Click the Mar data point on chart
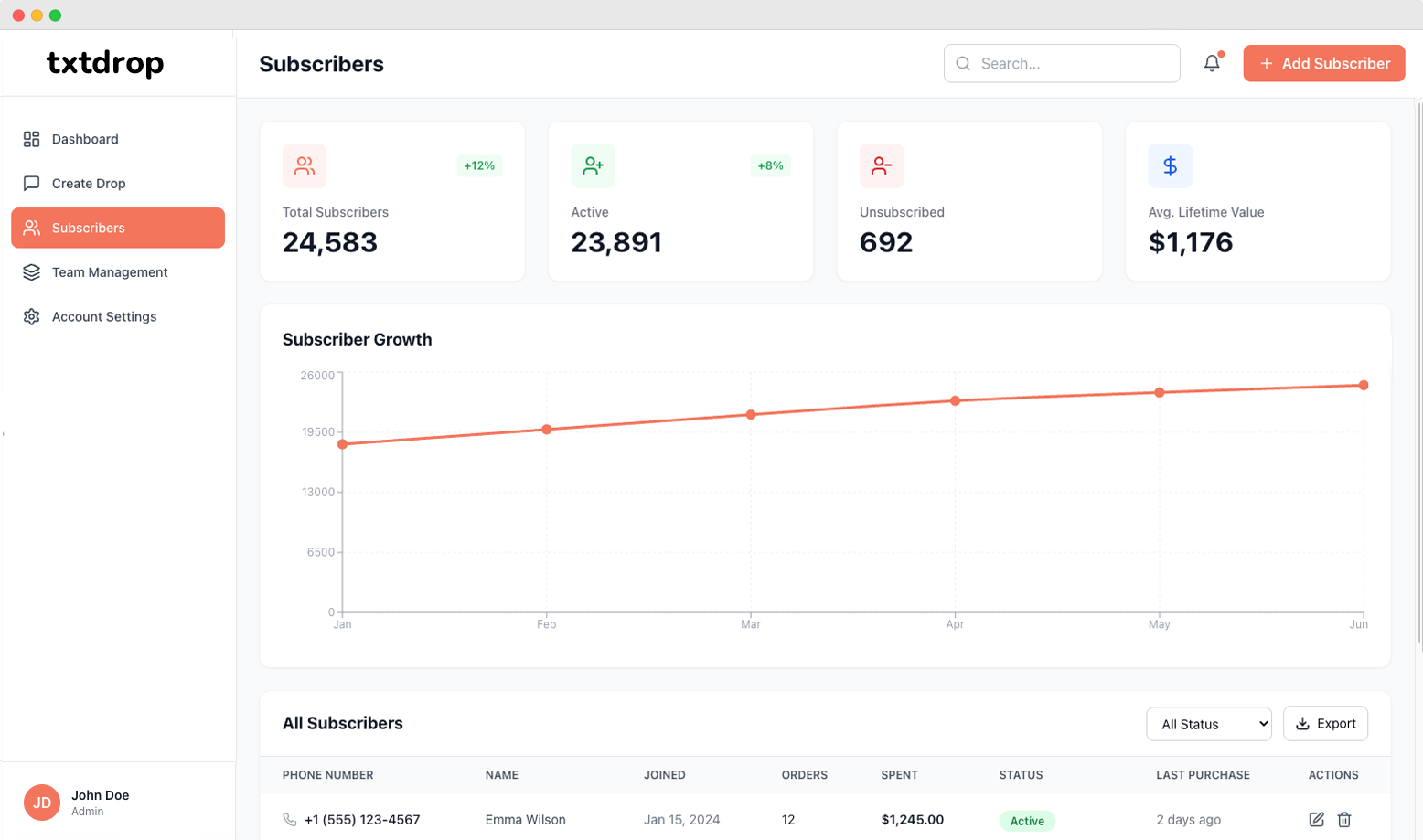Image resolution: width=1423 pixels, height=840 pixels. click(x=751, y=415)
